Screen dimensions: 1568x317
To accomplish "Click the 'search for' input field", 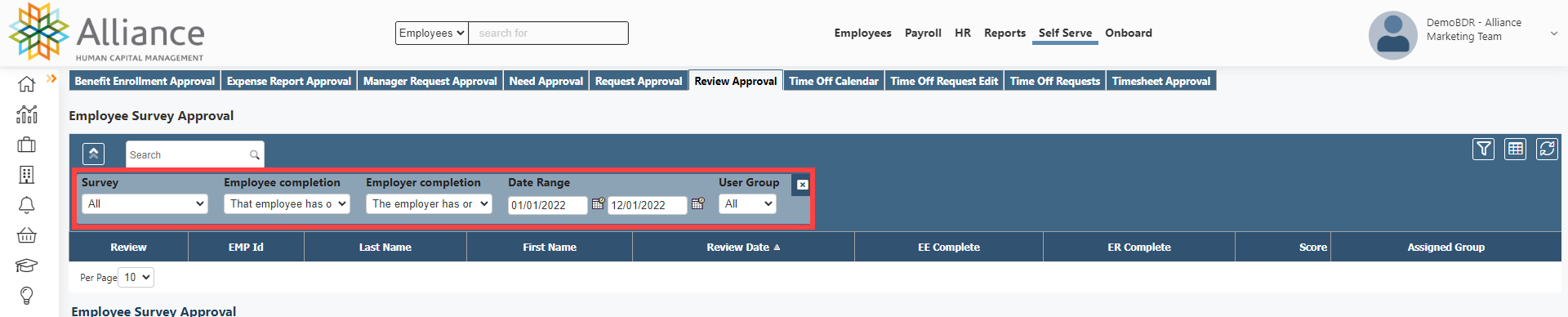I will [x=549, y=33].
